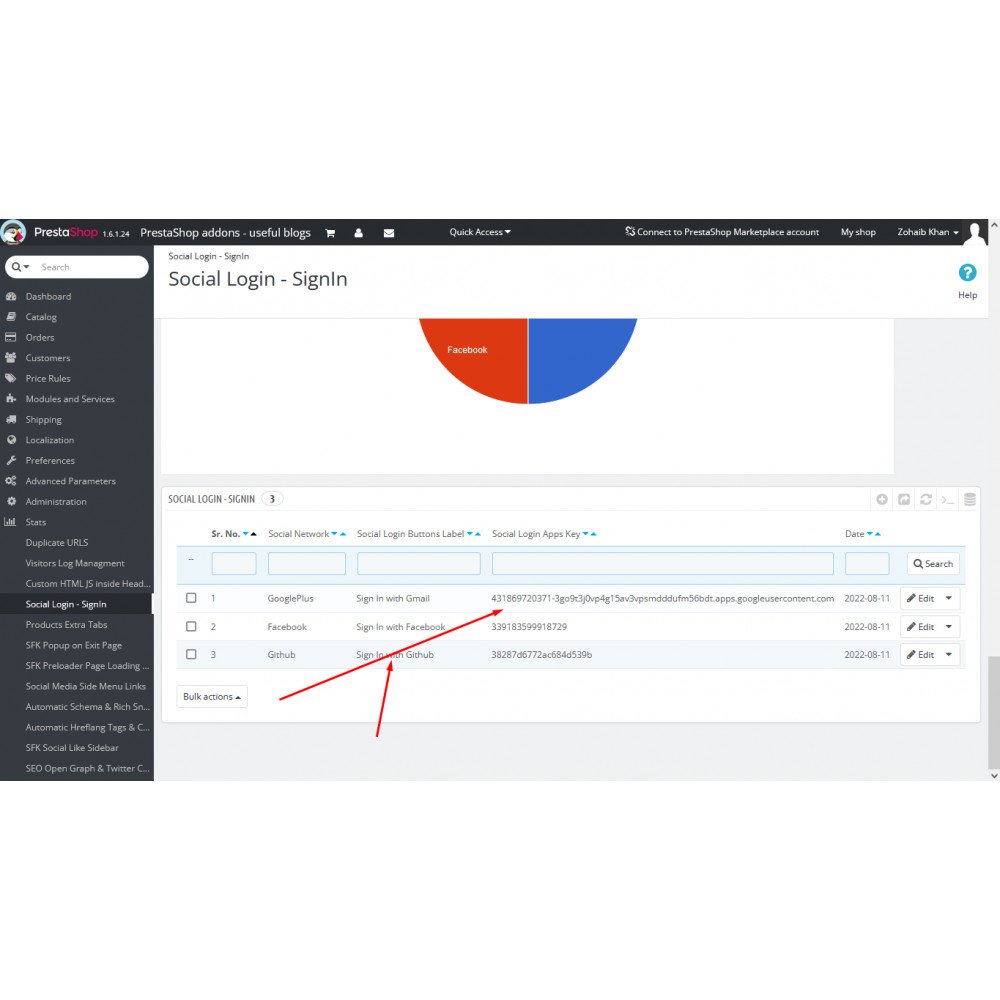Image resolution: width=1000 pixels, height=1000 pixels.
Task: Click the Administration gear icon
Action: 11,501
